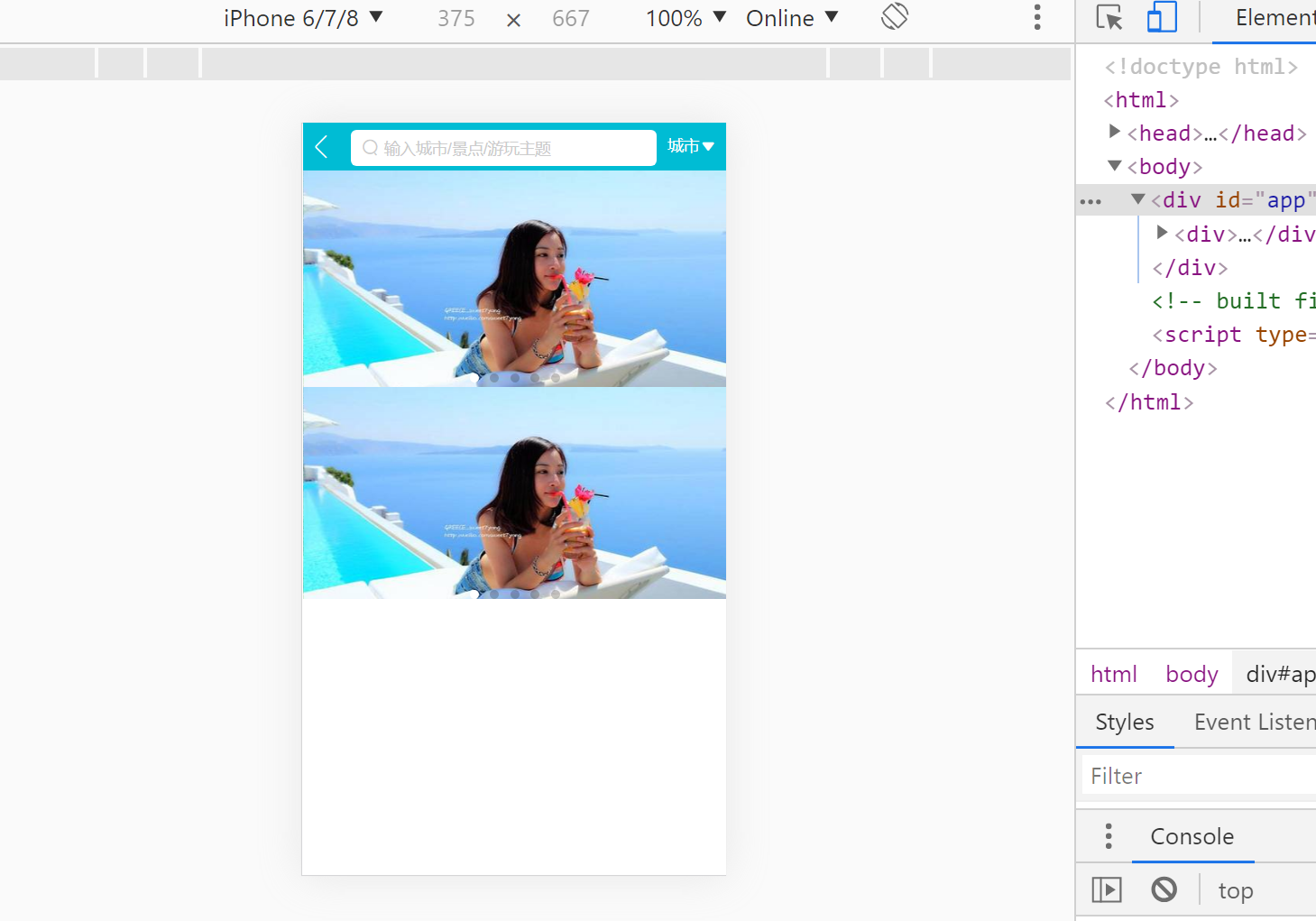Edit the 375 width field
1316x921 pixels.
pos(456,18)
